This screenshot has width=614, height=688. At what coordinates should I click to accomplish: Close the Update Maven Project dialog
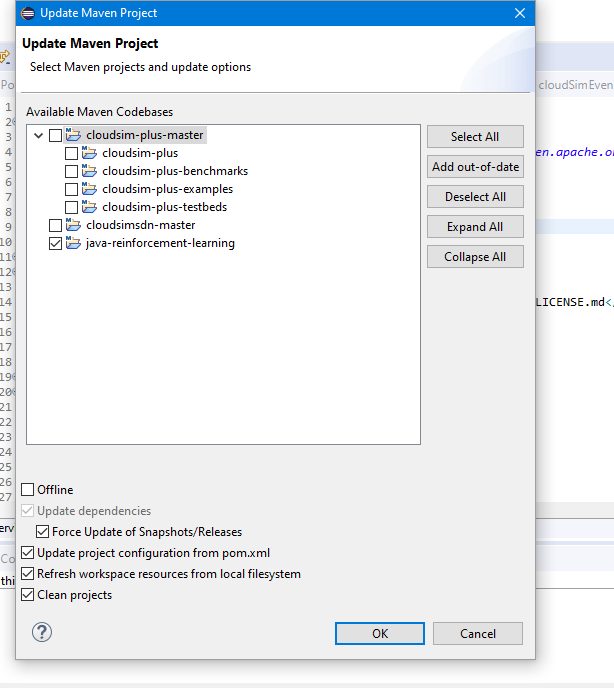520,13
